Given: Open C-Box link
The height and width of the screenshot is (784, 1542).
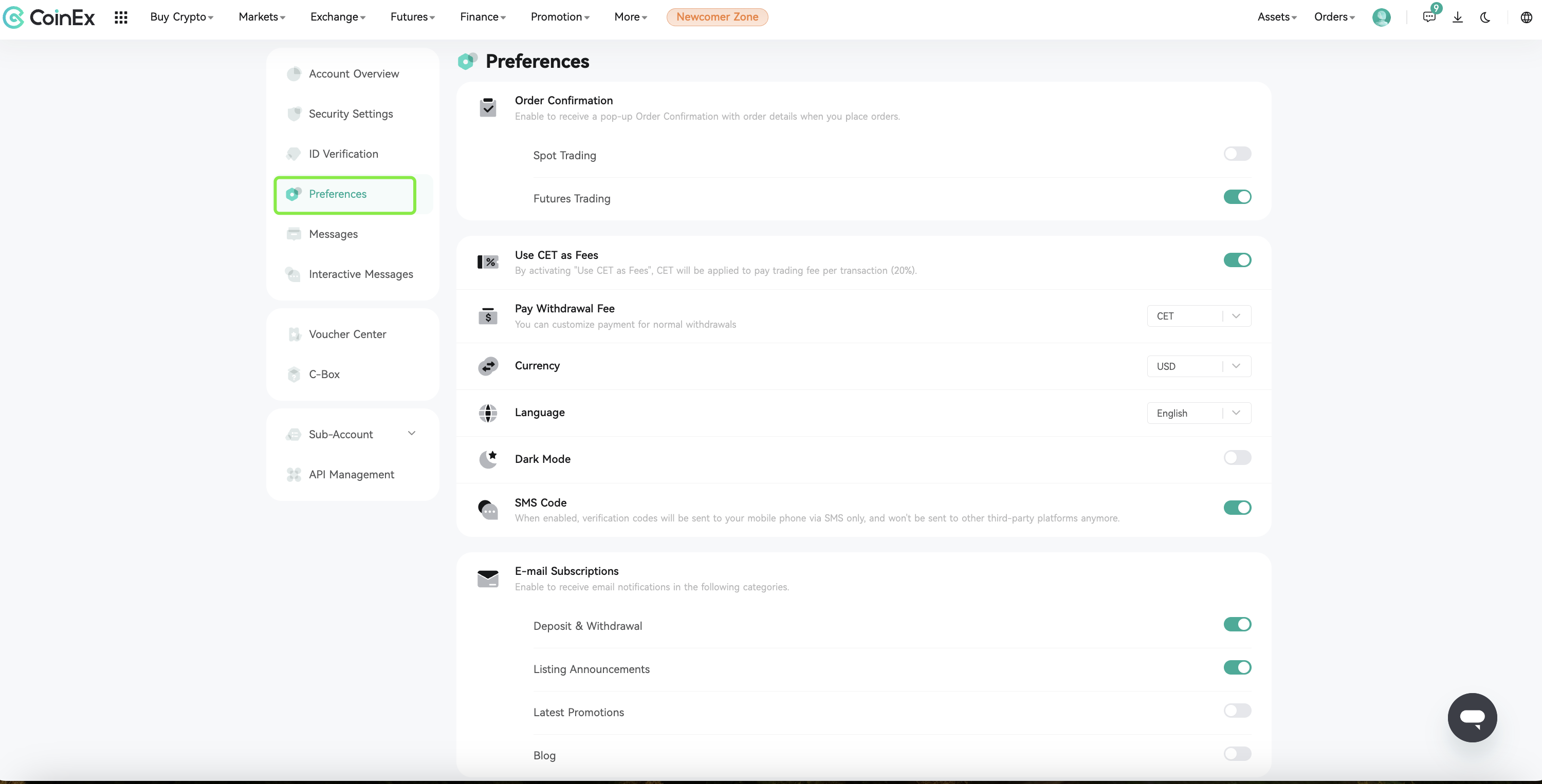Looking at the screenshot, I should coord(324,374).
